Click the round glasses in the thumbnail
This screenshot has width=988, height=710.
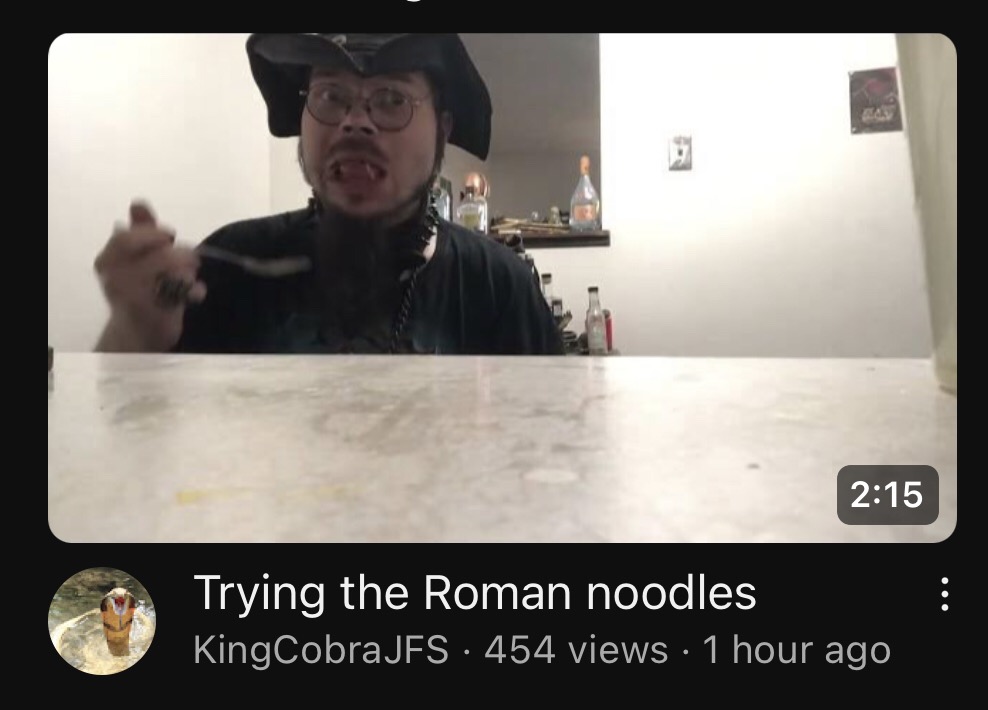coord(364,105)
